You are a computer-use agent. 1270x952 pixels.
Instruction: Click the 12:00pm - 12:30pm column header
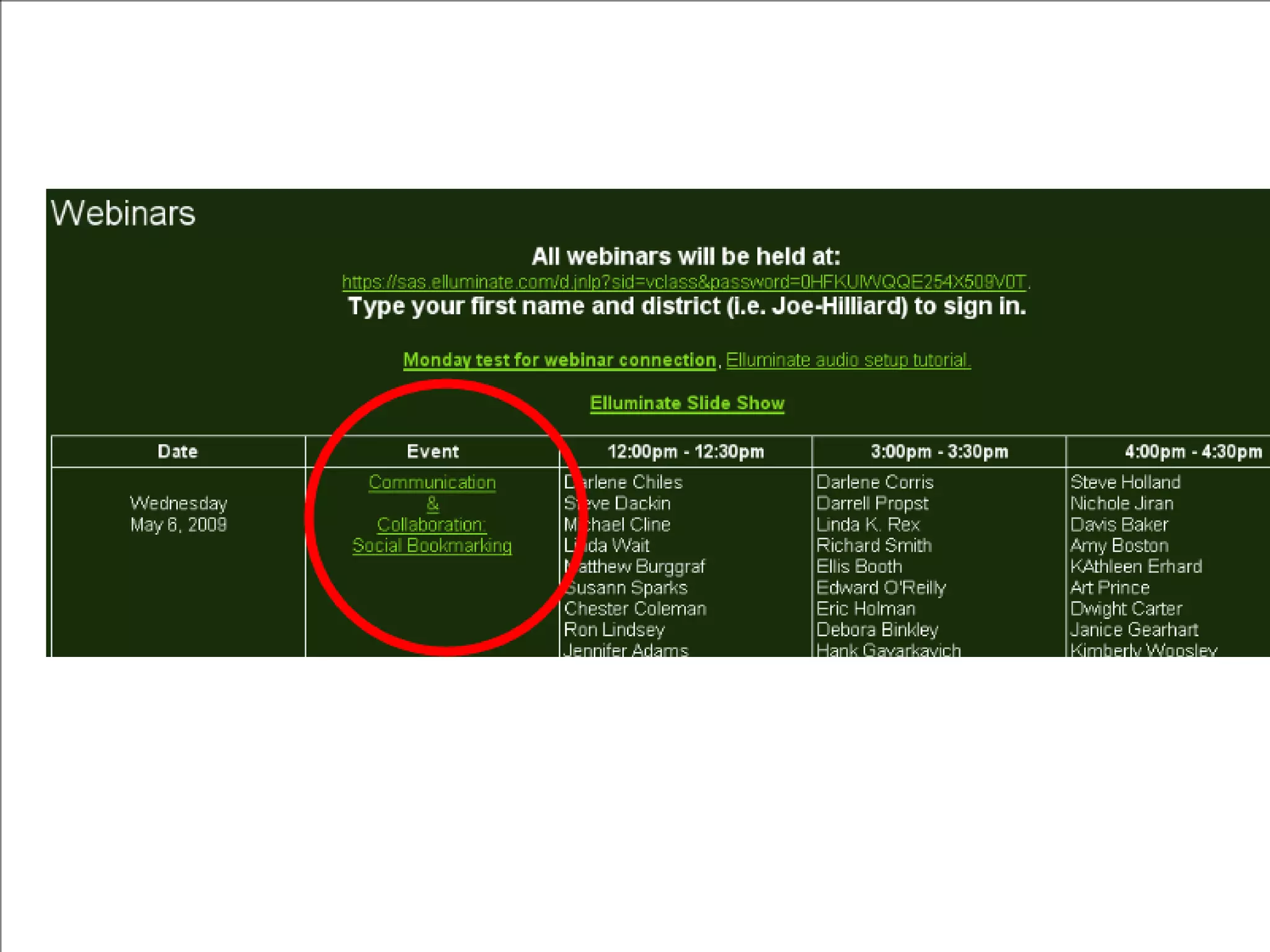coord(686,451)
